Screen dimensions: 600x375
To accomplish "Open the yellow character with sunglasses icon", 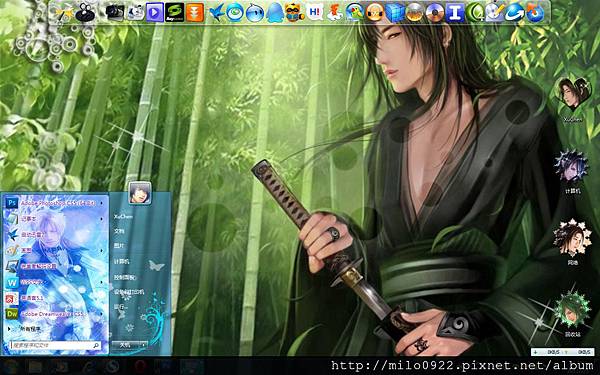I will click(x=294, y=13).
